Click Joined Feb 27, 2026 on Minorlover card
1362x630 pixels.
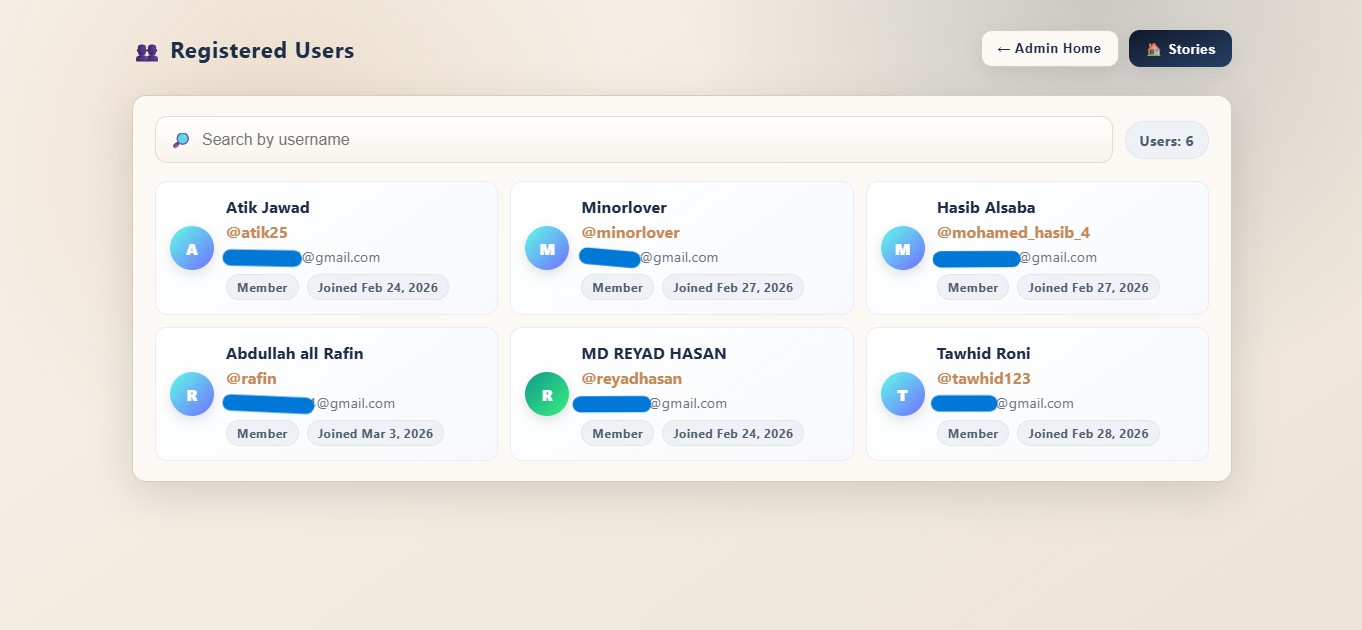click(733, 287)
